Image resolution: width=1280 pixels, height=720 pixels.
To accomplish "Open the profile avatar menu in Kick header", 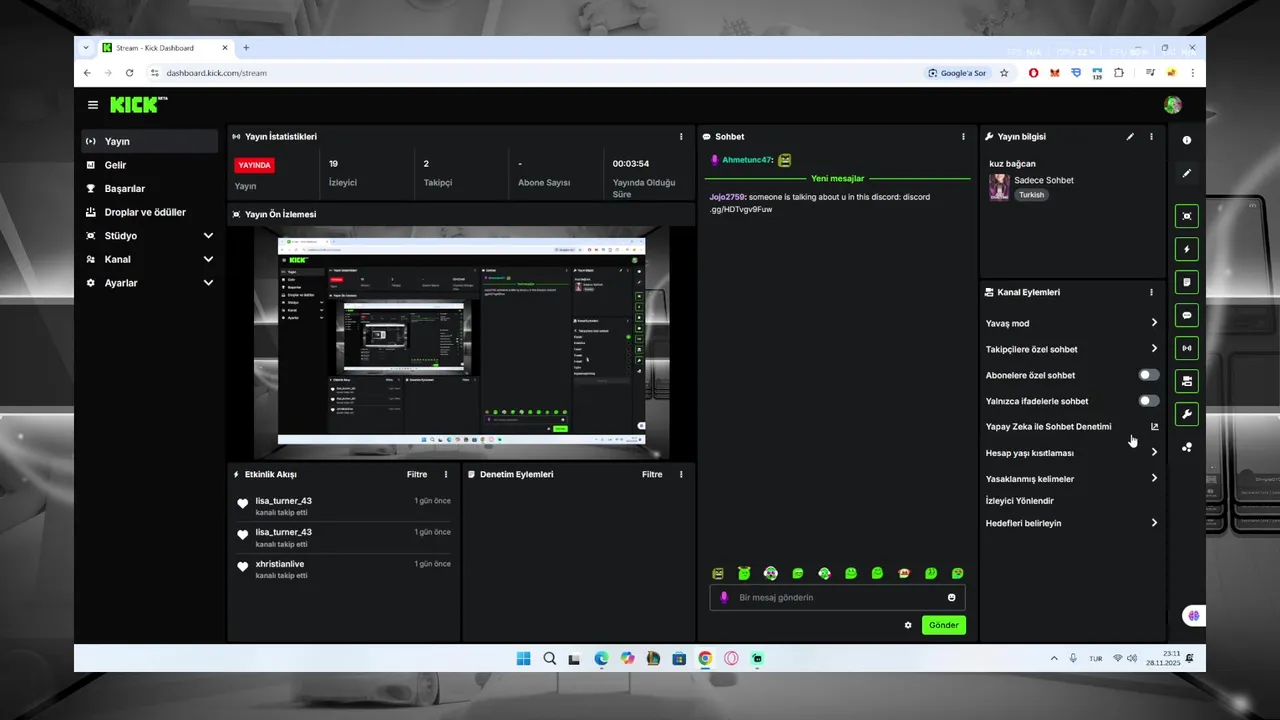I will 1173,105.
